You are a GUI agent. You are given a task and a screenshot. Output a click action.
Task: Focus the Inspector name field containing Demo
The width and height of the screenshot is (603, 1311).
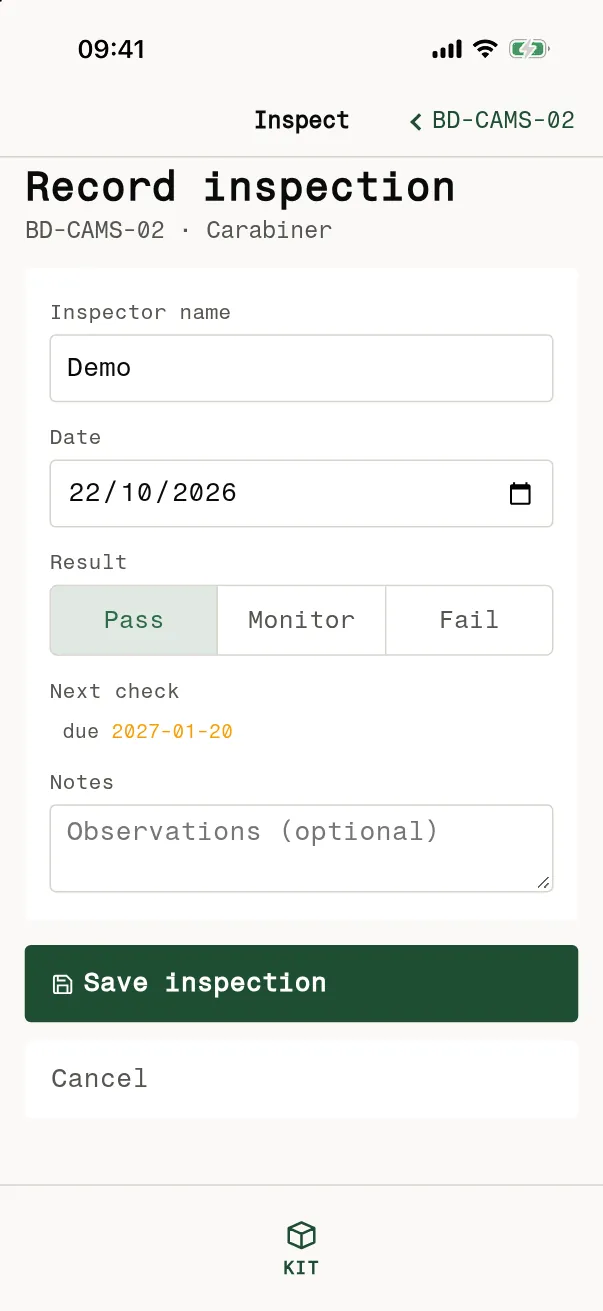coord(301,368)
